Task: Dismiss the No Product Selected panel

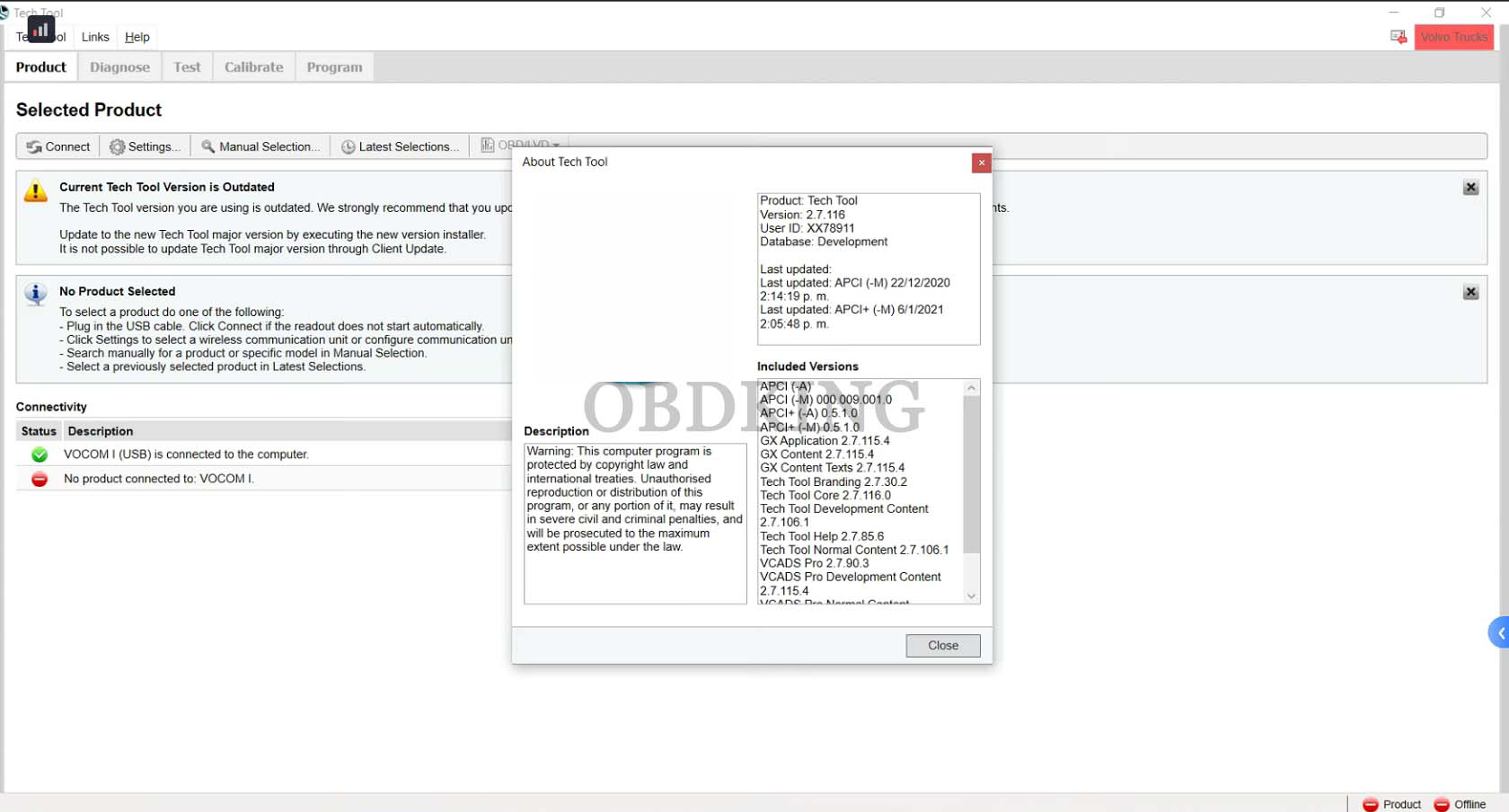Action: (x=1470, y=292)
